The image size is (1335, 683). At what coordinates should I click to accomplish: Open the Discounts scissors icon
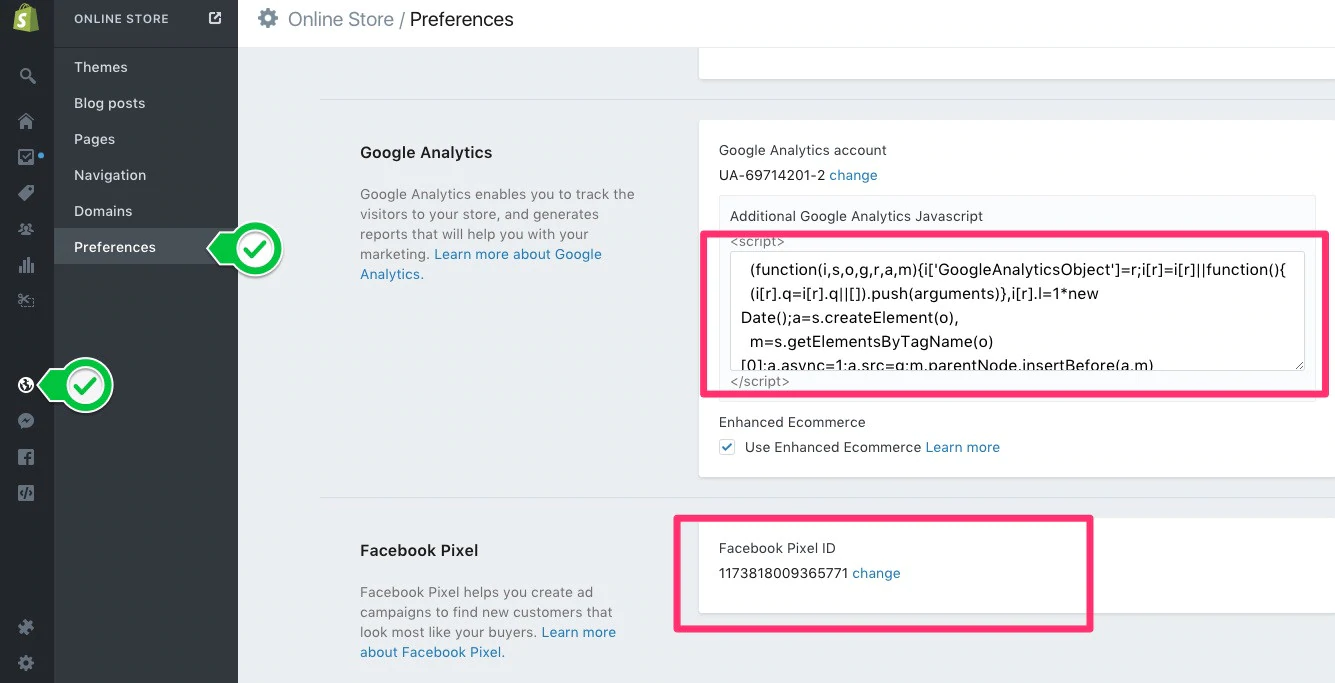26,301
